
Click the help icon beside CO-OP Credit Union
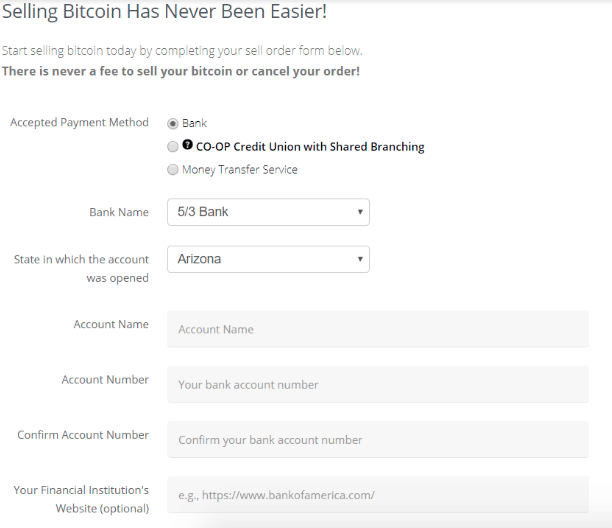(188, 145)
